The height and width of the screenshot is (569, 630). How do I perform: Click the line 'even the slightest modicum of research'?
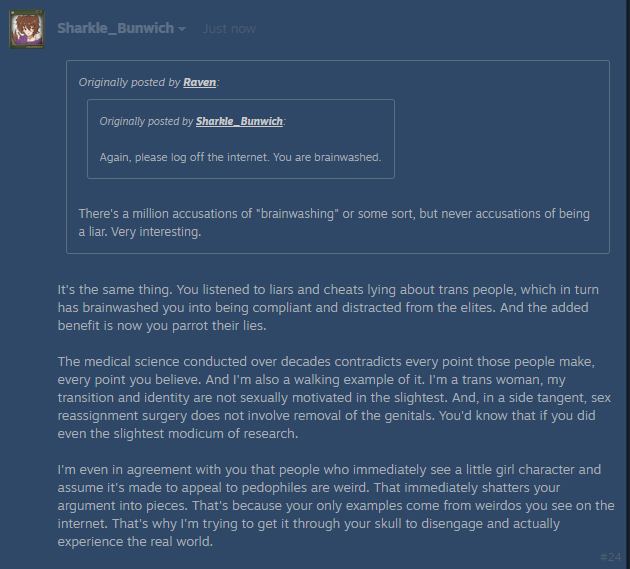tap(178, 434)
